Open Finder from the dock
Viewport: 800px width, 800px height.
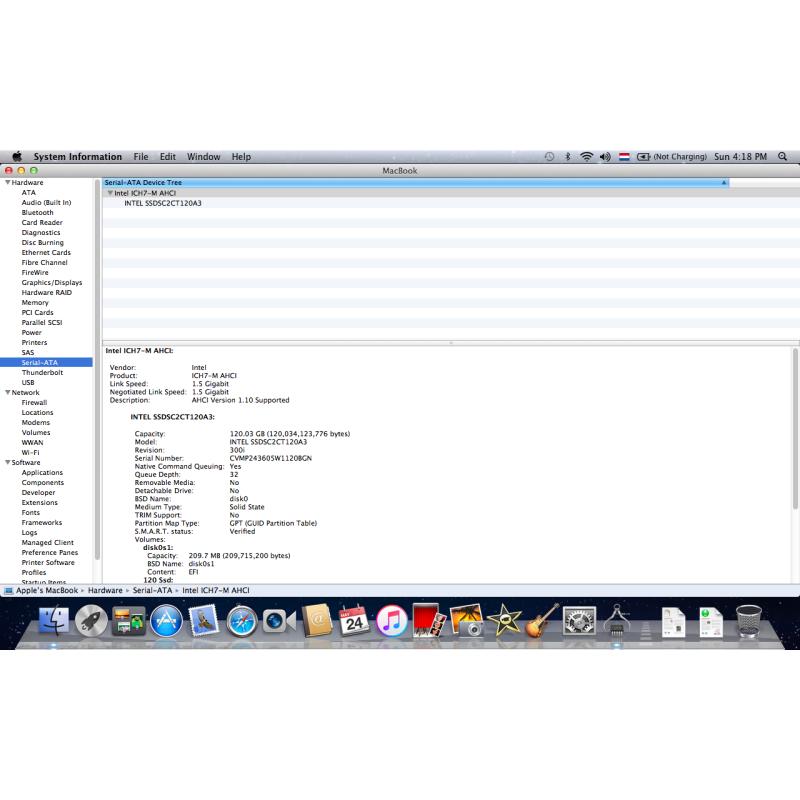[x=54, y=621]
